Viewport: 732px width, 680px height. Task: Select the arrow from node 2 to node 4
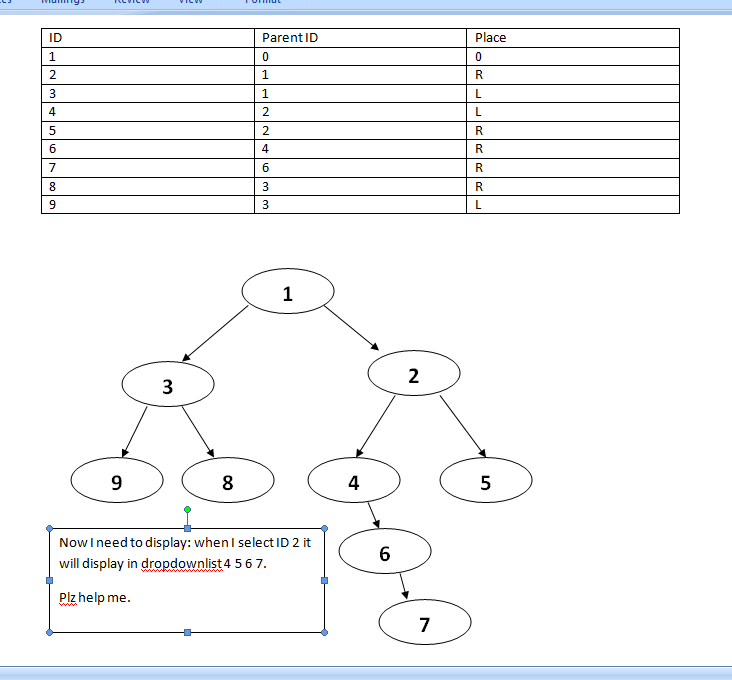click(x=375, y=426)
